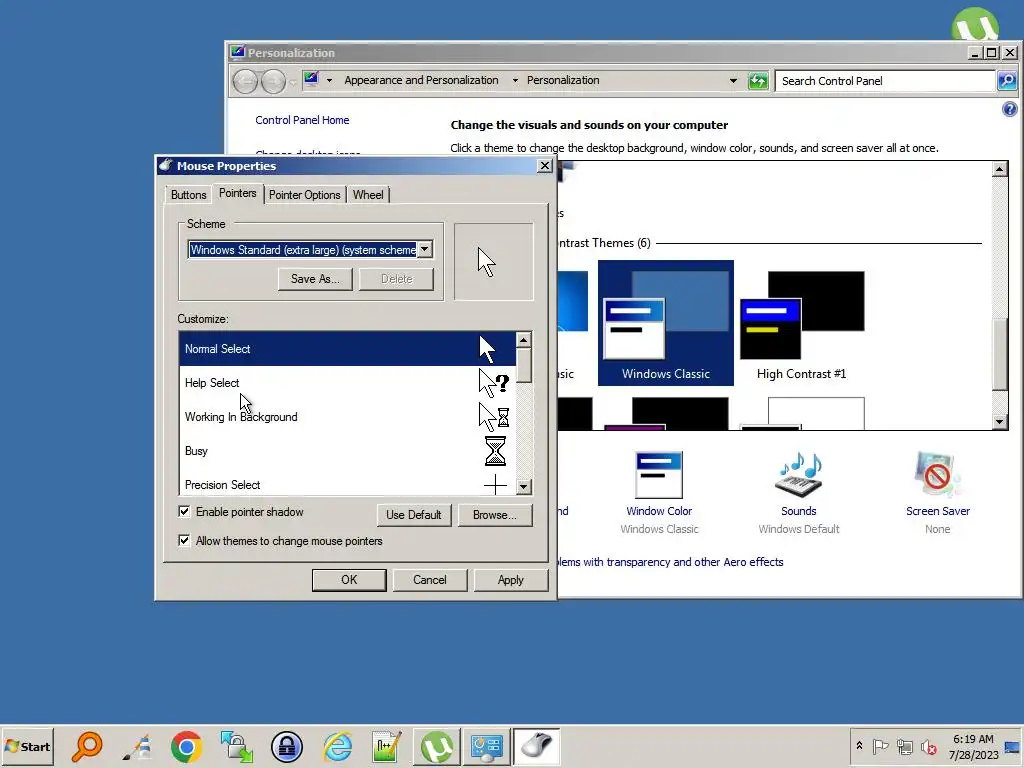1024x768 pixels.
Task: Click the paint brush icon in taskbar
Action: pyautogui.click(x=138, y=746)
